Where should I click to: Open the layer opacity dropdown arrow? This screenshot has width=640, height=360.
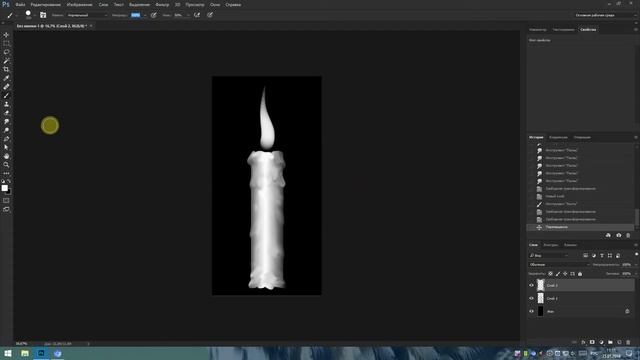636,264
